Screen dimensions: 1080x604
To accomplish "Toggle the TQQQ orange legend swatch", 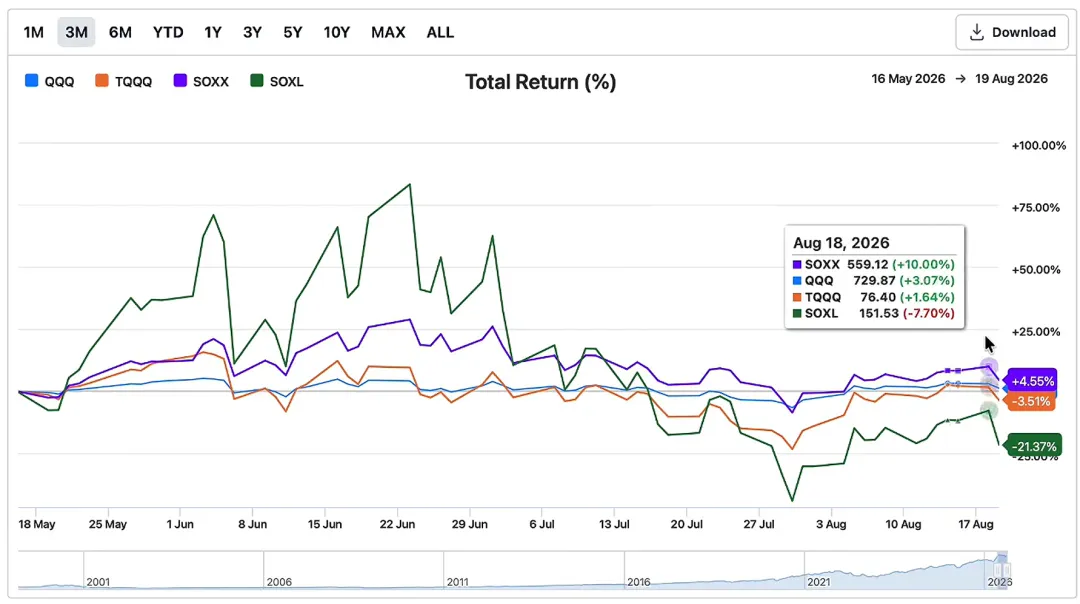I will pyautogui.click(x=102, y=81).
